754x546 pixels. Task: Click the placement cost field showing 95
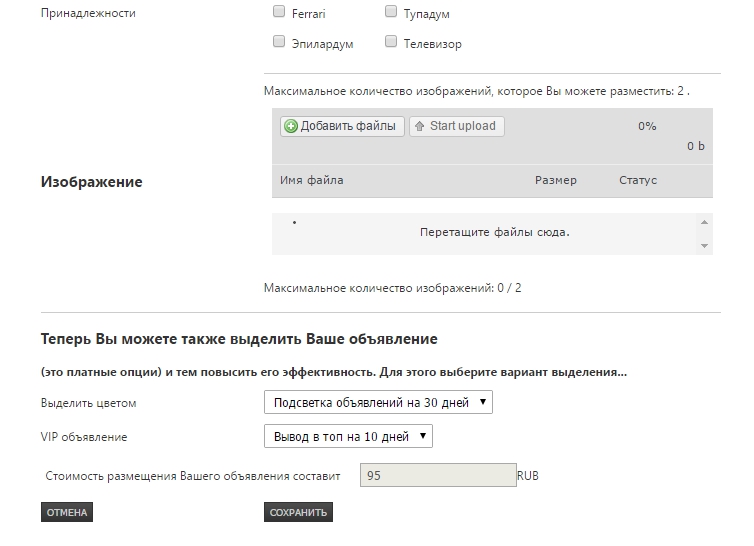click(436, 476)
